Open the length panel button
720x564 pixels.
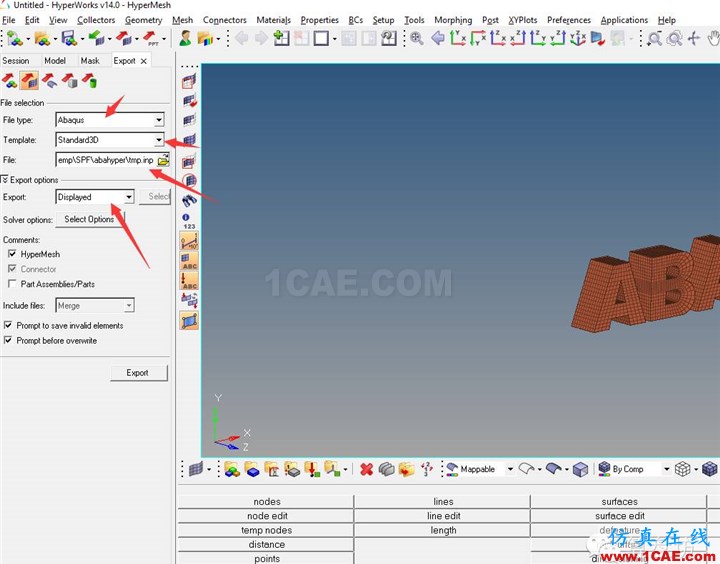pyautogui.click(x=443, y=530)
